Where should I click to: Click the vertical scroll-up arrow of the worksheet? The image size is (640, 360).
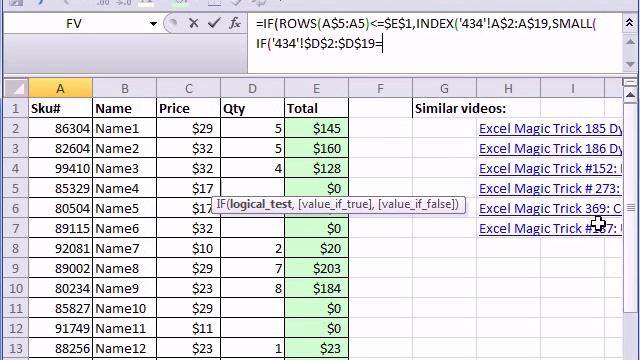(x=630, y=95)
